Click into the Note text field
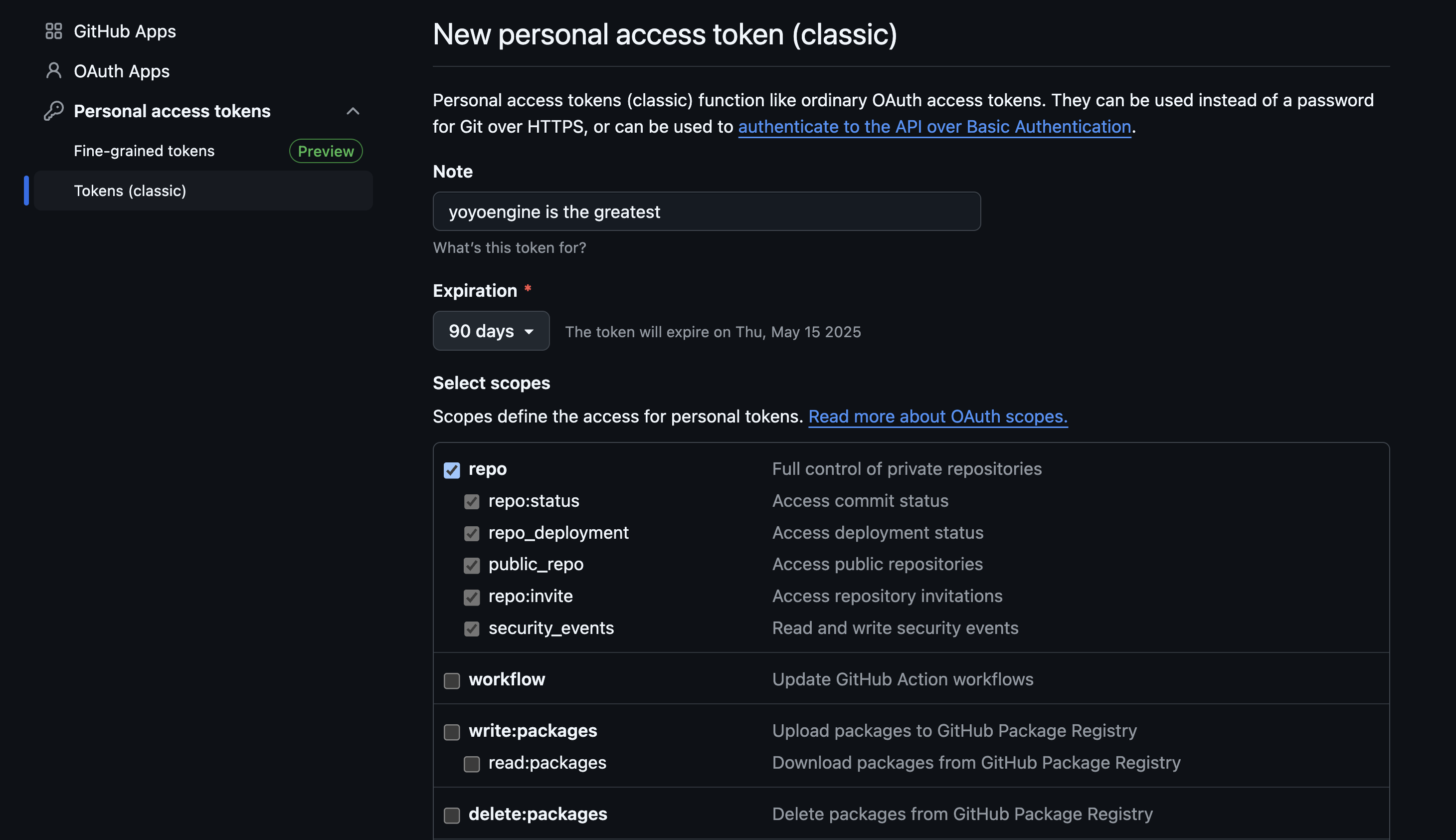1456x840 pixels. pyautogui.click(x=707, y=211)
